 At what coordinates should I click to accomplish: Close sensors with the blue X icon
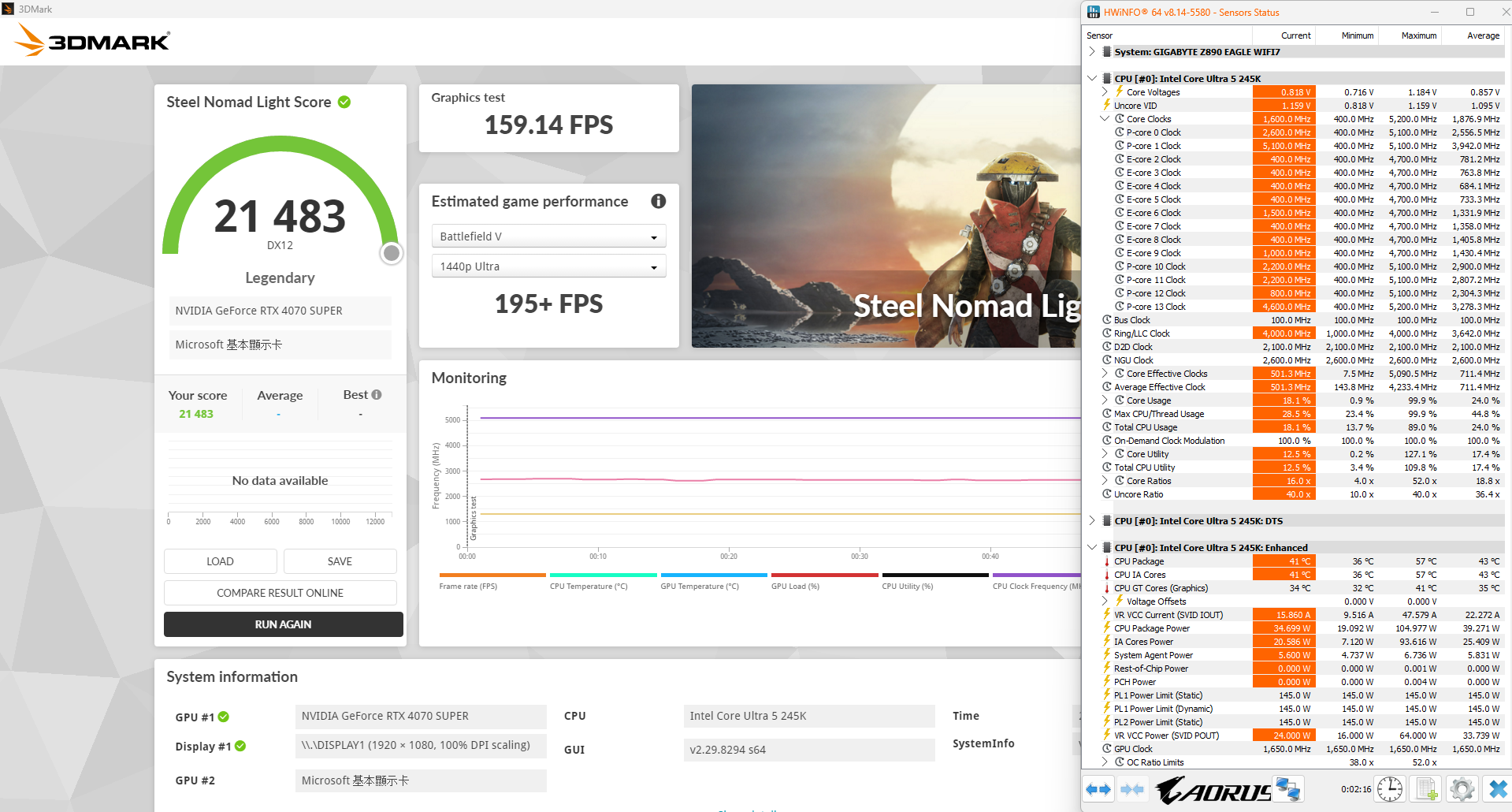1497,789
